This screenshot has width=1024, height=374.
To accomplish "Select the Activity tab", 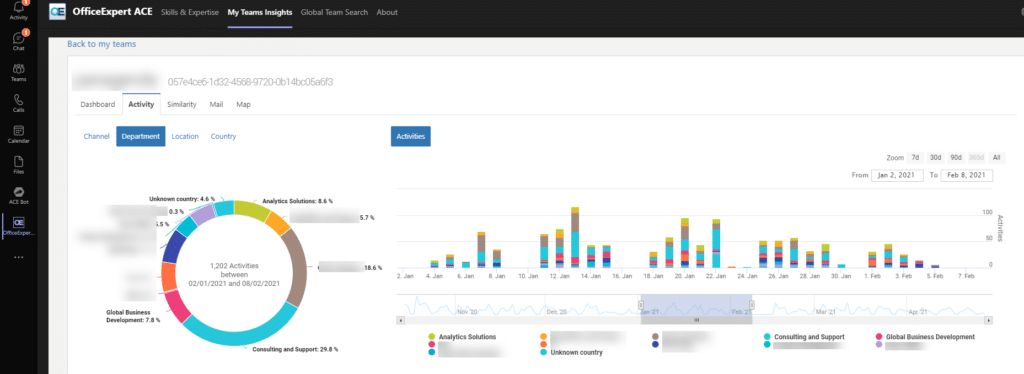I will [x=141, y=104].
